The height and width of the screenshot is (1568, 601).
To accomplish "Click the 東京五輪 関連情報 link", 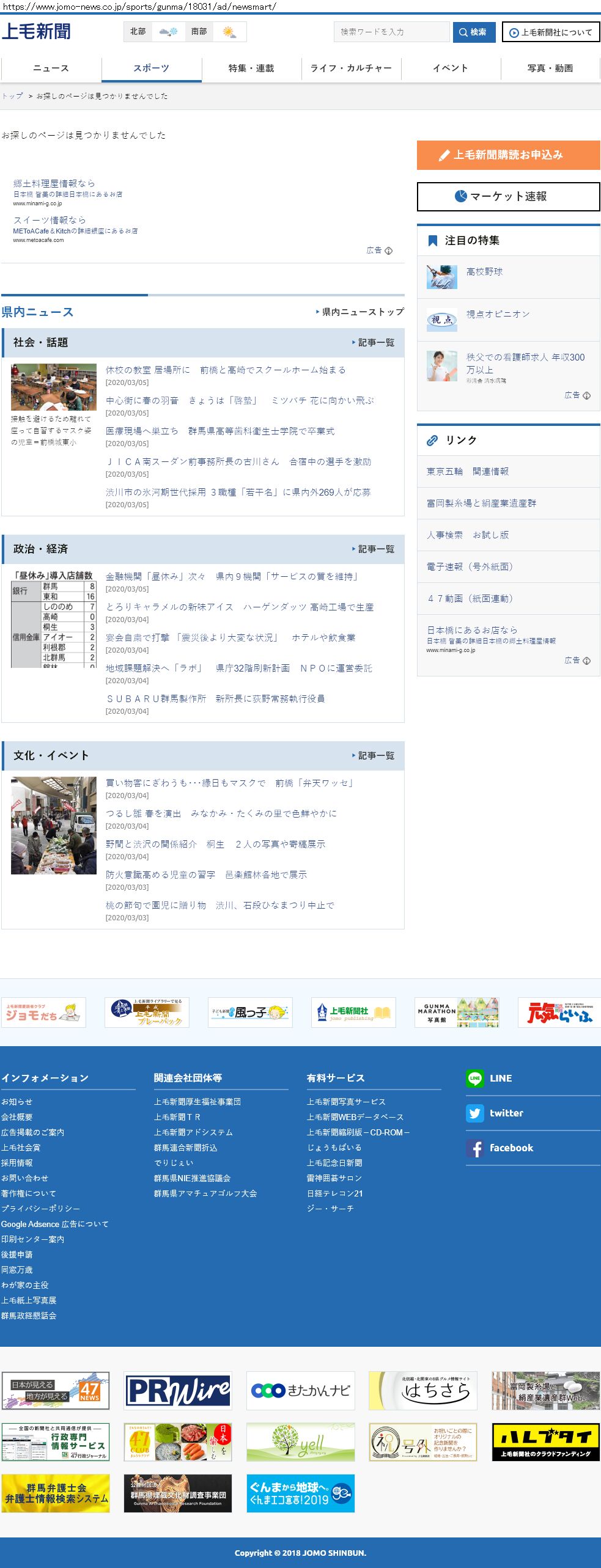I will pyautogui.click(x=468, y=472).
